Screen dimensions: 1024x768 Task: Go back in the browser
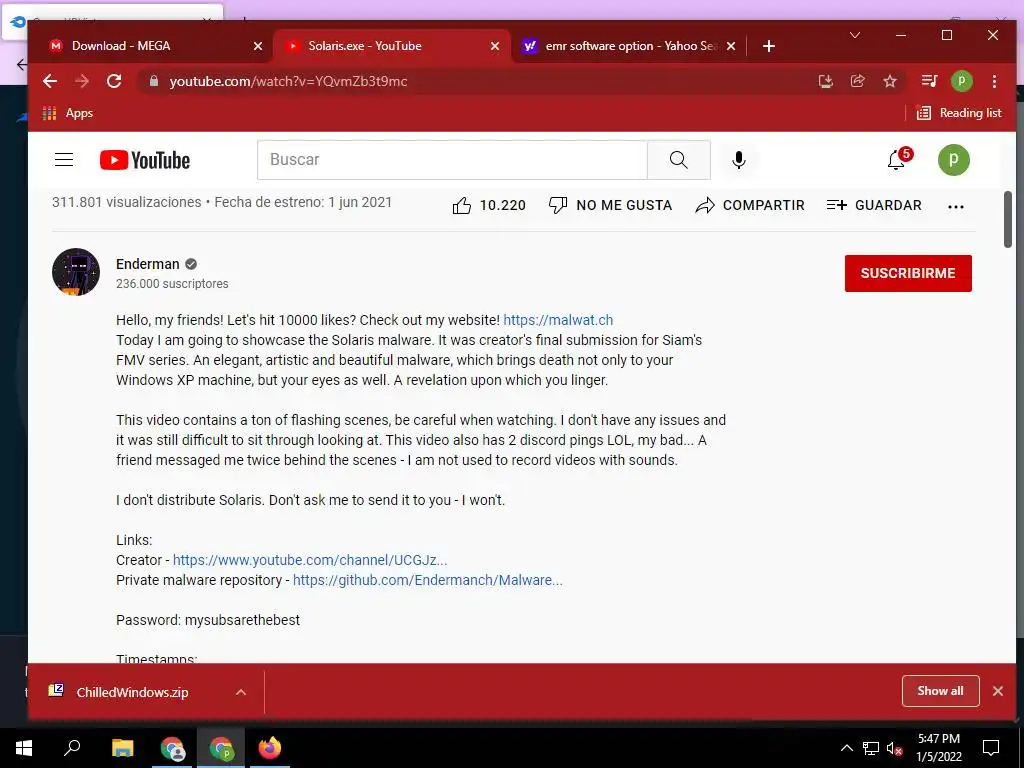point(50,81)
